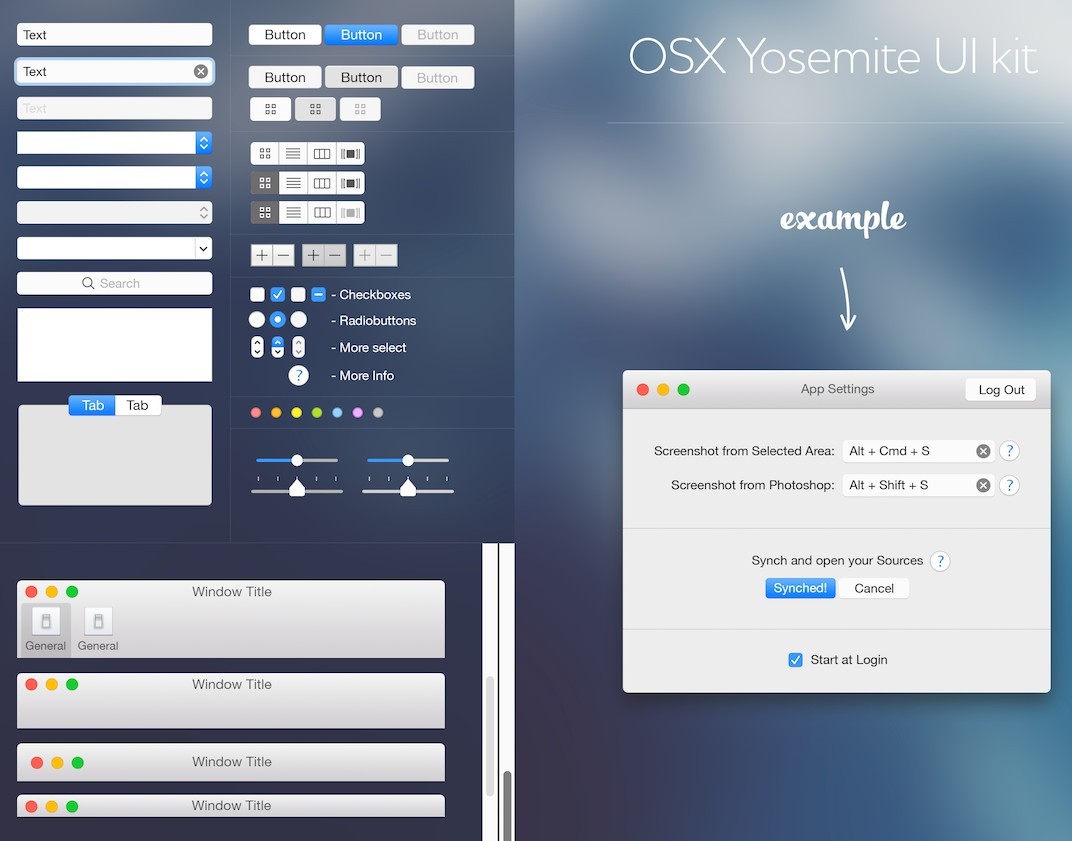Select the selected General toolbar icon in window
This screenshot has height=841, width=1072.
[x=46, y=628]
